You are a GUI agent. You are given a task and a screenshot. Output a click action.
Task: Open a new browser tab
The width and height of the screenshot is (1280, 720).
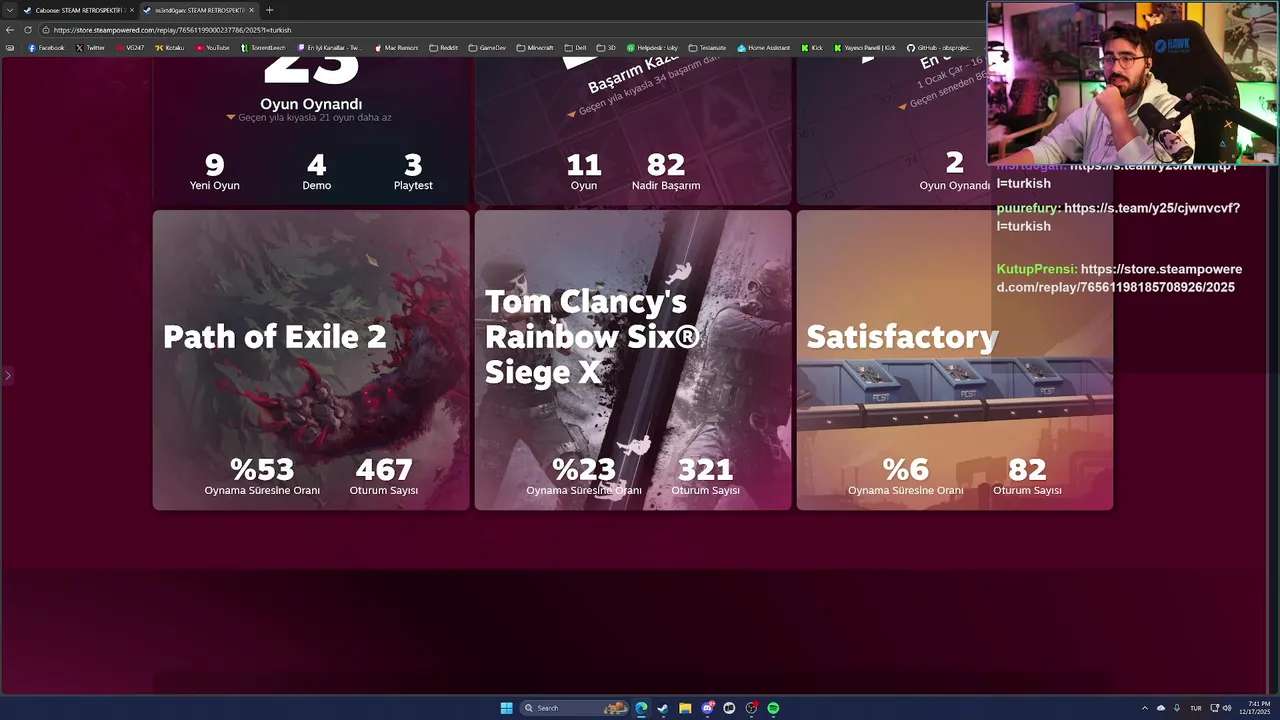click(269, 10)
